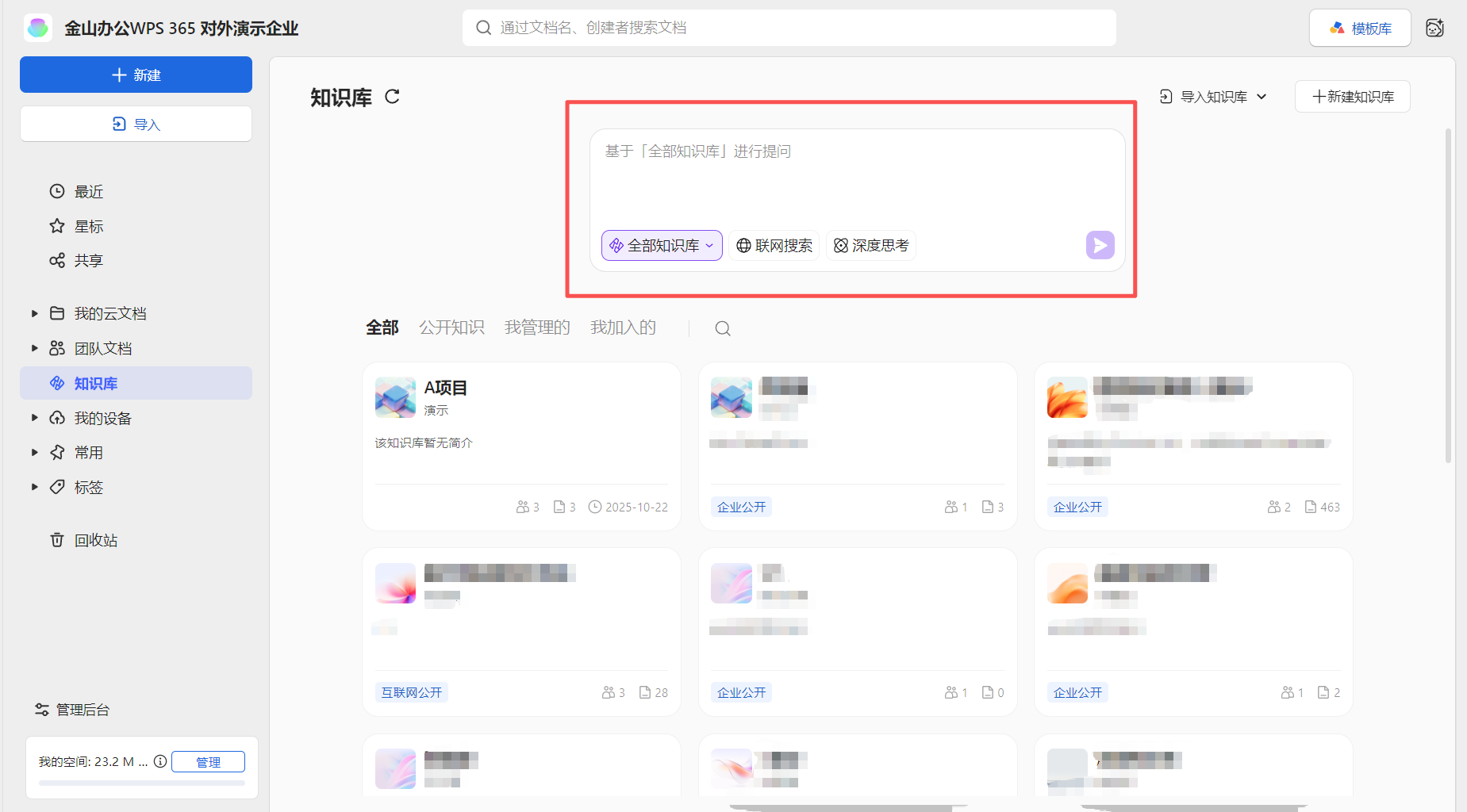Click the 互联网公开 tag
Screen dimensions: 1467x812
(412, 692)
